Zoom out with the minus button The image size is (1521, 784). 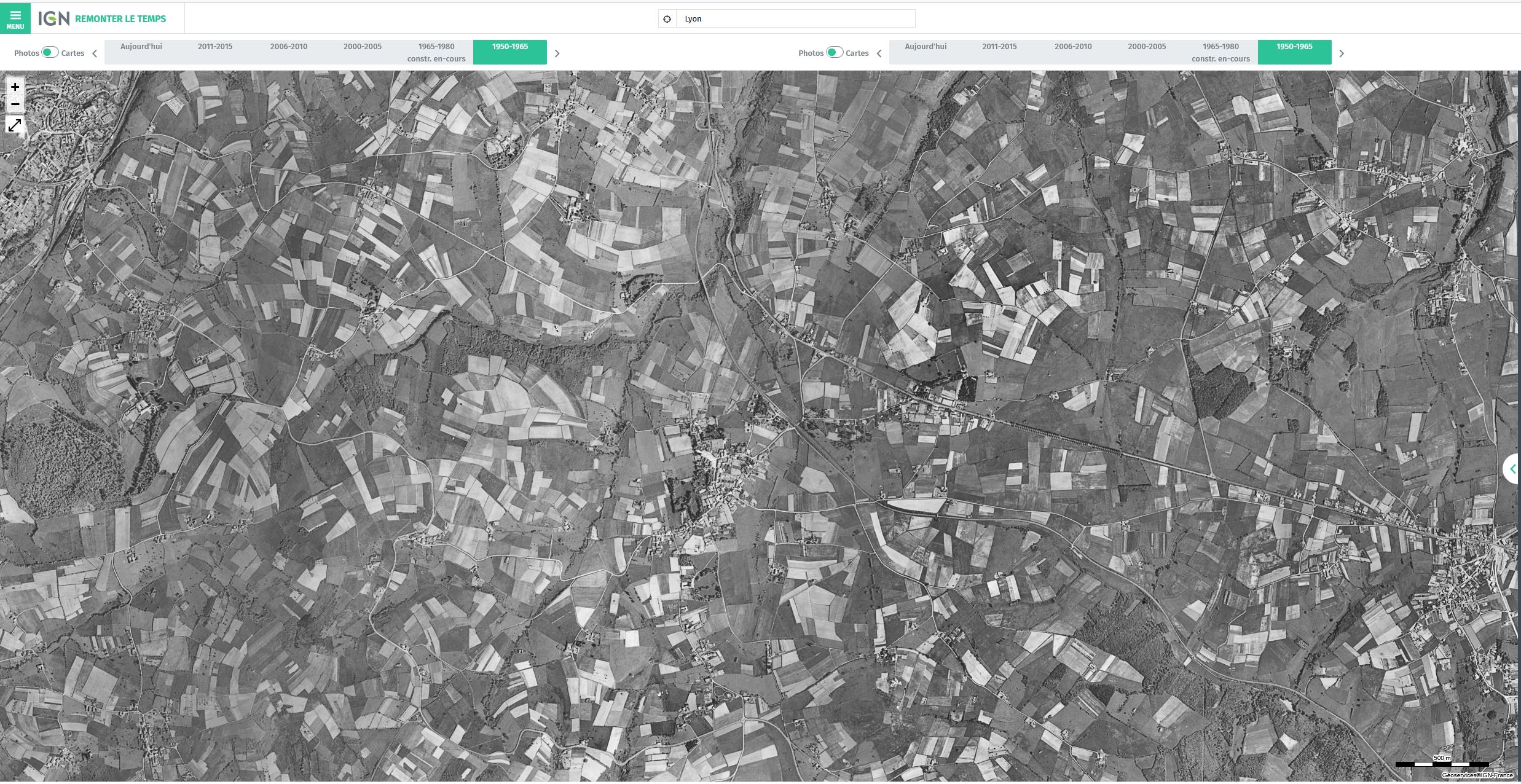pos(15,104)
